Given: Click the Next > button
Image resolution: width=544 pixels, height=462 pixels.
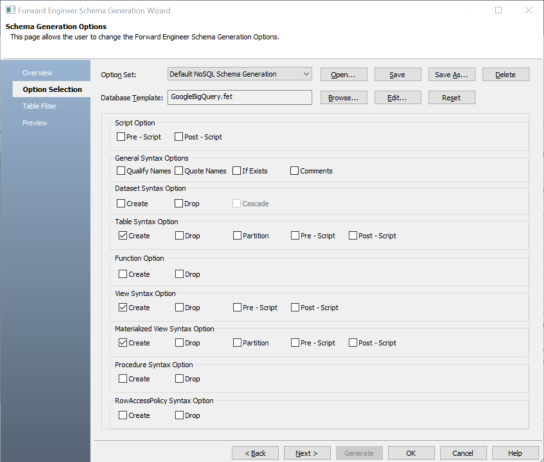Looking at the screenshot, I should [x=307, y=453].
